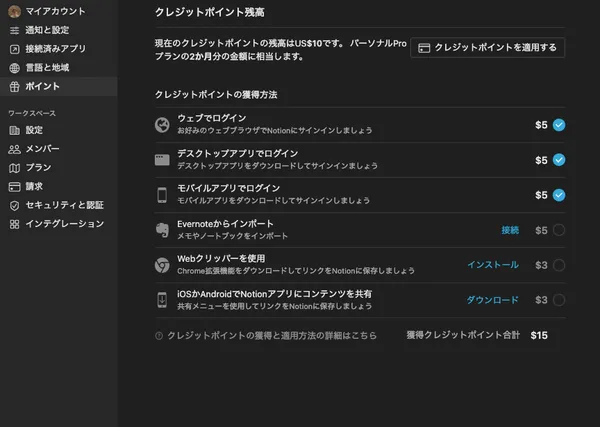
Task: Click the $15 total credit value
Action: tap(539, 336)
